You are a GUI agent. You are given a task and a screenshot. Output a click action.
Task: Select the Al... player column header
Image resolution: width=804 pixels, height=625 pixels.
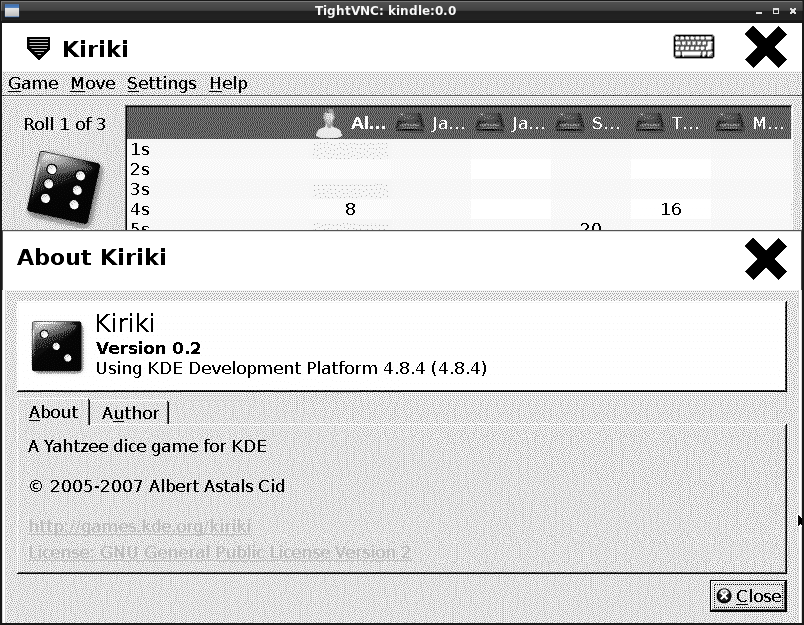coord(351,123)
